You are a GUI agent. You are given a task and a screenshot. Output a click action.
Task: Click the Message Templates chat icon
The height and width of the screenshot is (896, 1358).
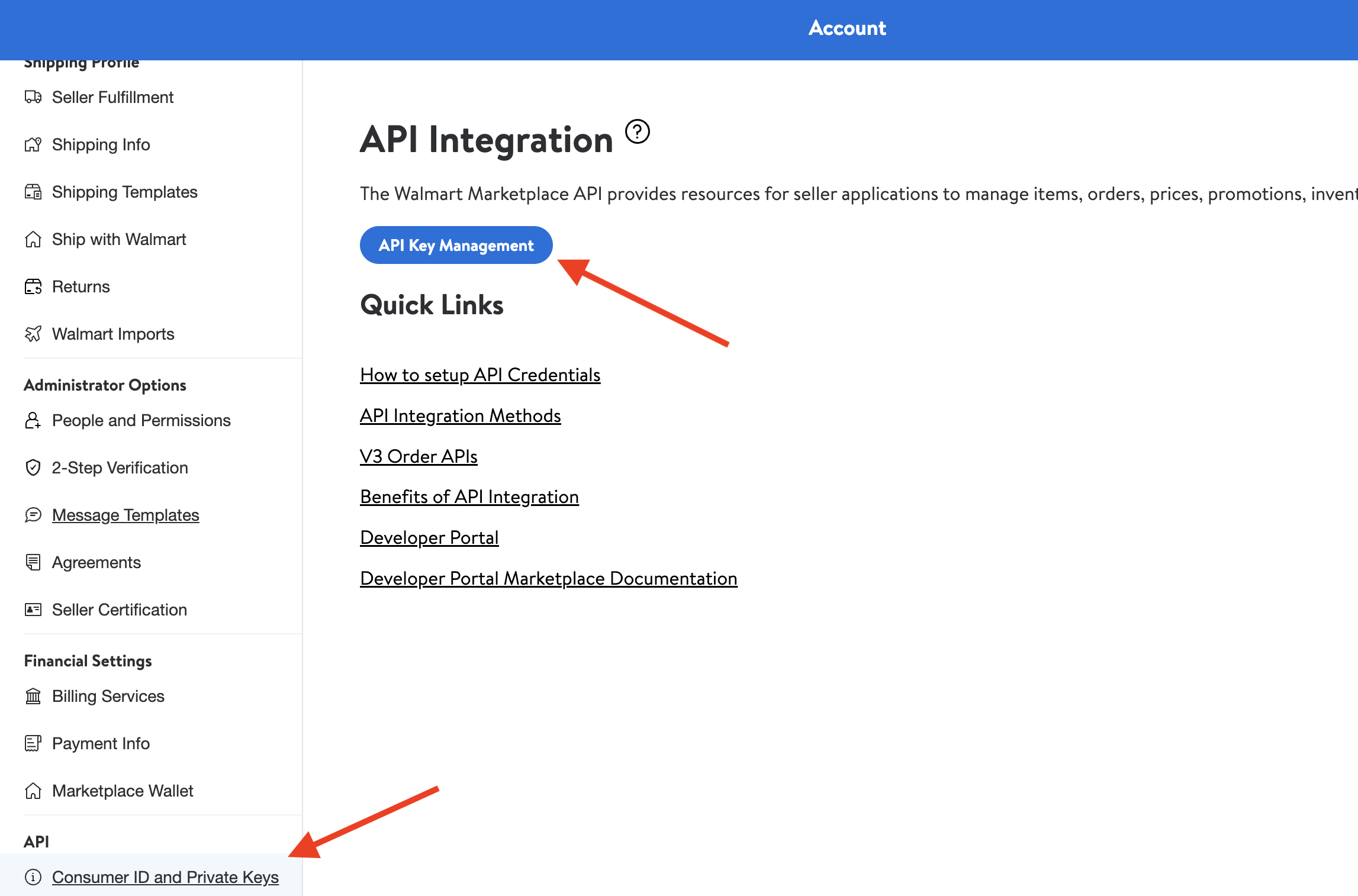pyautogui.click(x=33, y=515)
